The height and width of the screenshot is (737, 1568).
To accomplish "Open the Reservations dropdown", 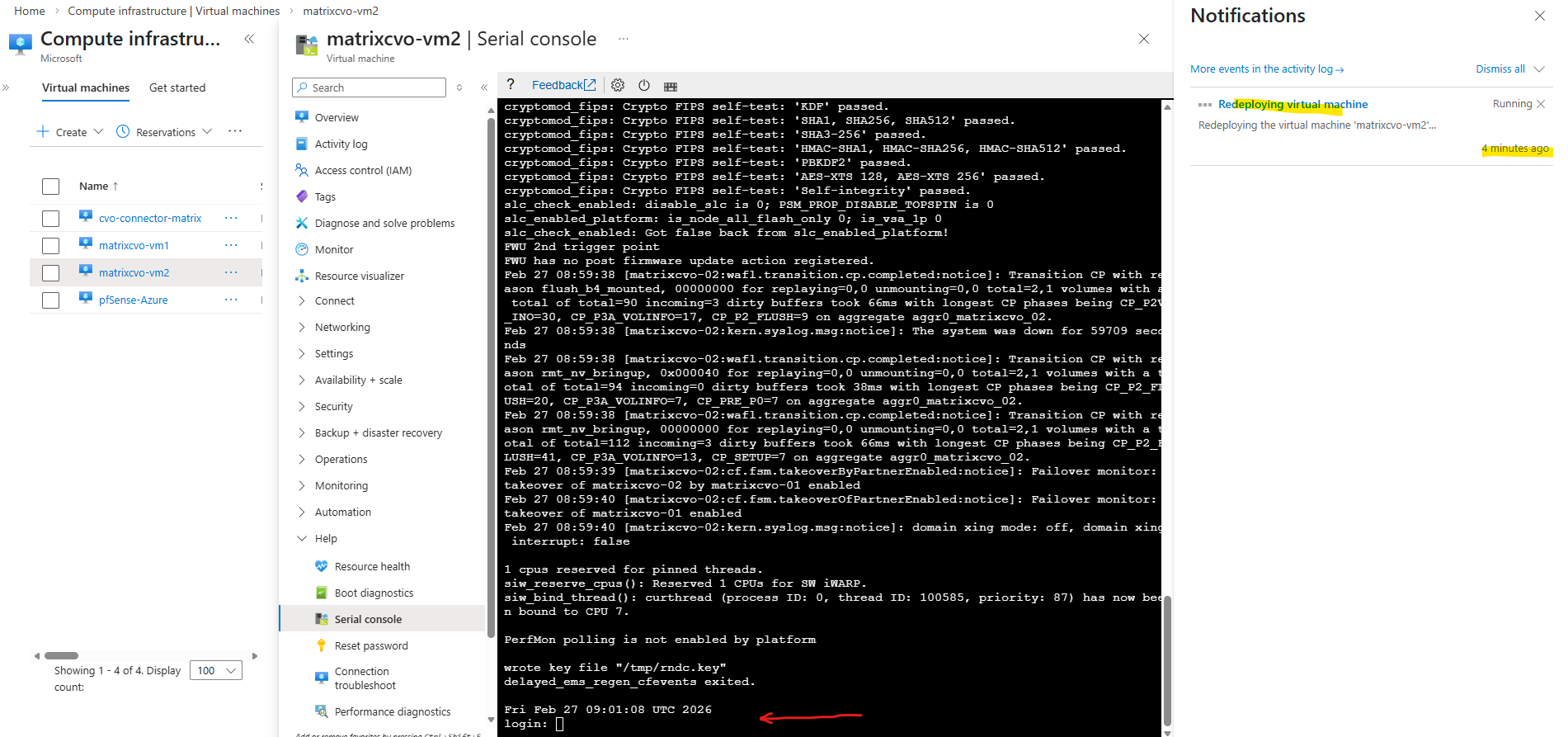I will click(x=165, y=132).
